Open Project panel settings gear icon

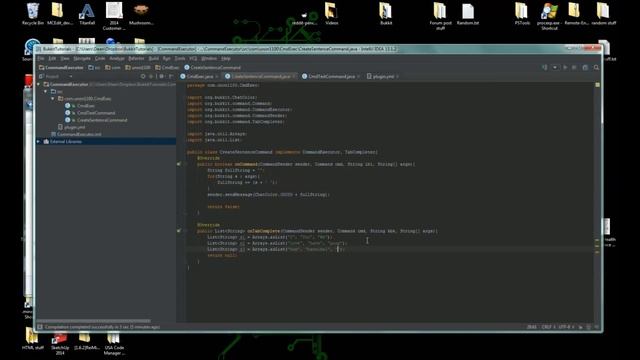coord(162,76)
